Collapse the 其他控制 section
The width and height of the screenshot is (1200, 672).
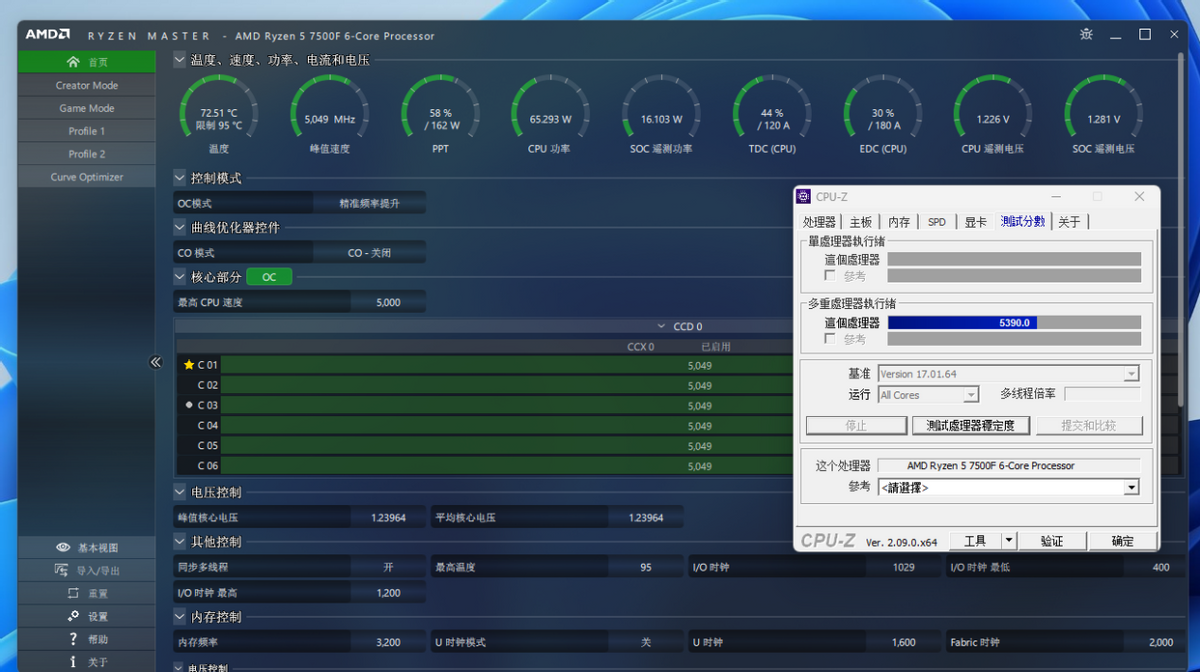(x=180, y=542)
